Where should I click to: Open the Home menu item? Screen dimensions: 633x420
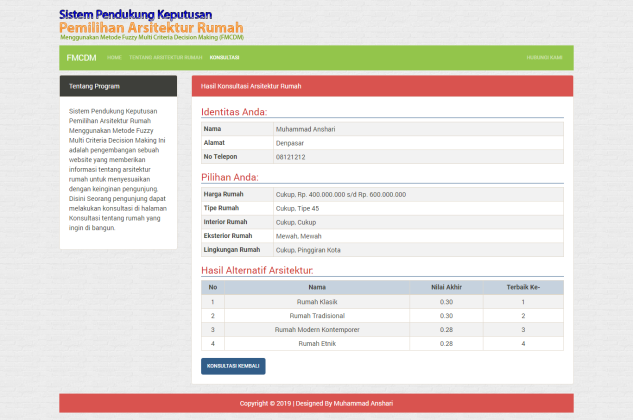tap(114, 58)
